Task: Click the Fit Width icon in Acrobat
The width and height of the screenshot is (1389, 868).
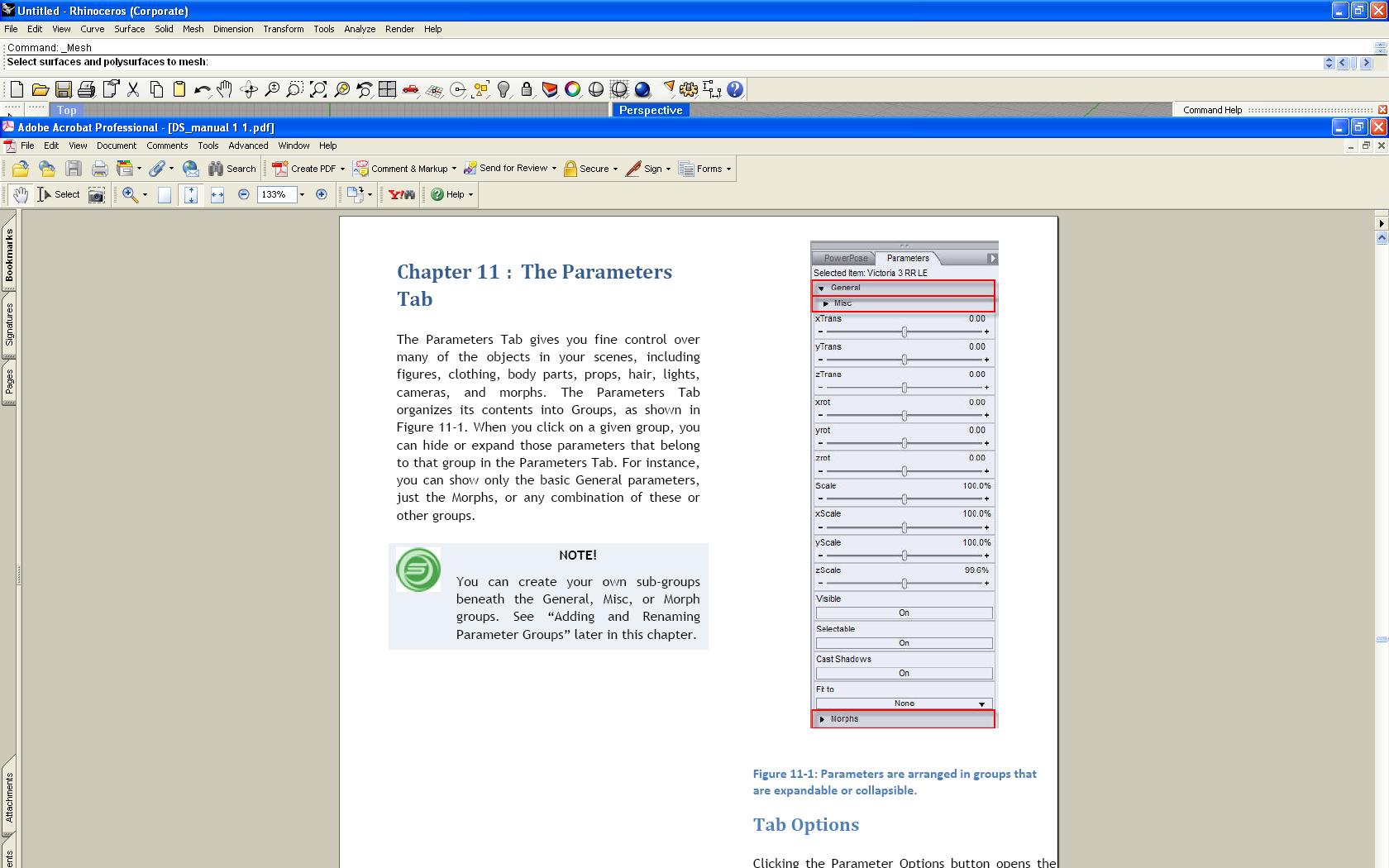Action: pyautogui.click(x=217, y=194)
